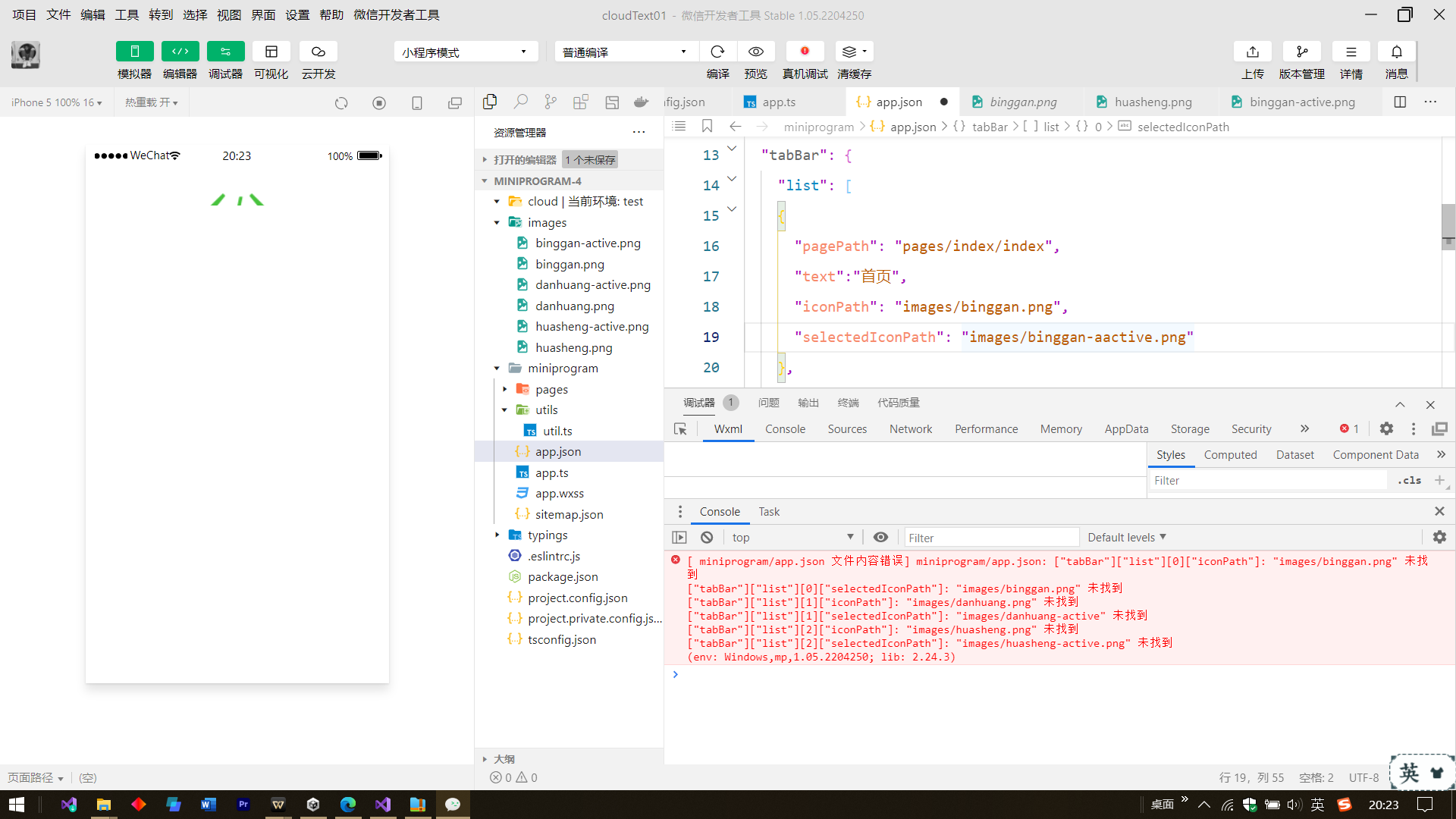Open real device debugging (真机调试)
This screenshot has width=1456, height=819.
click(805, 52)
